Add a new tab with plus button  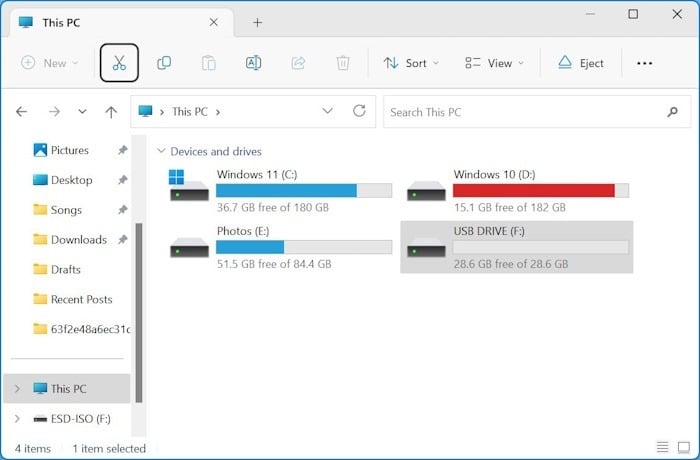point(258,22)
